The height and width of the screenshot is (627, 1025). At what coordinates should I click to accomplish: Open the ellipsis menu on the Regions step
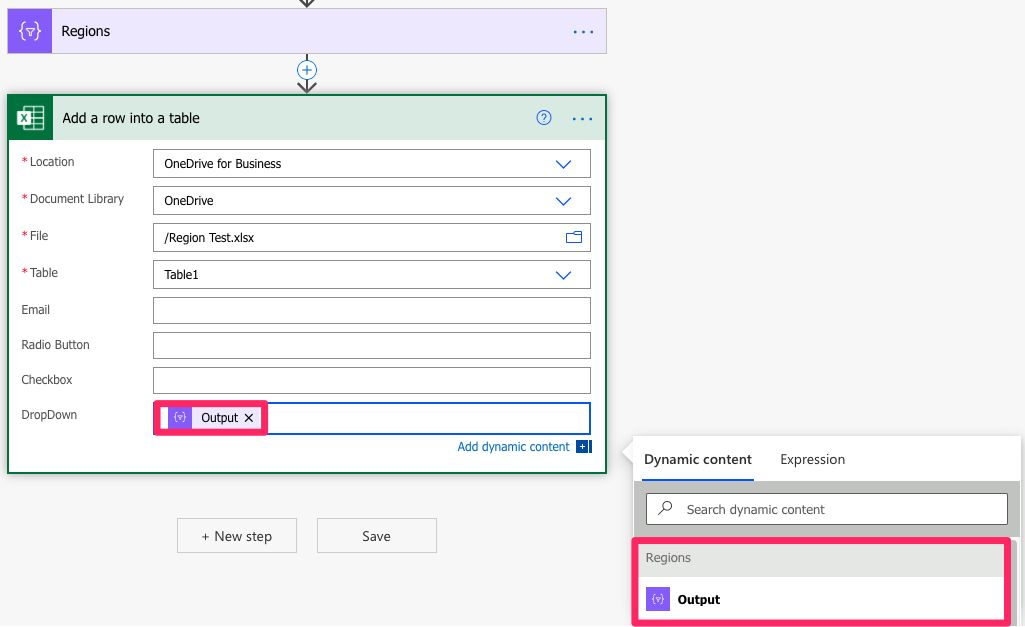(583, 31)
